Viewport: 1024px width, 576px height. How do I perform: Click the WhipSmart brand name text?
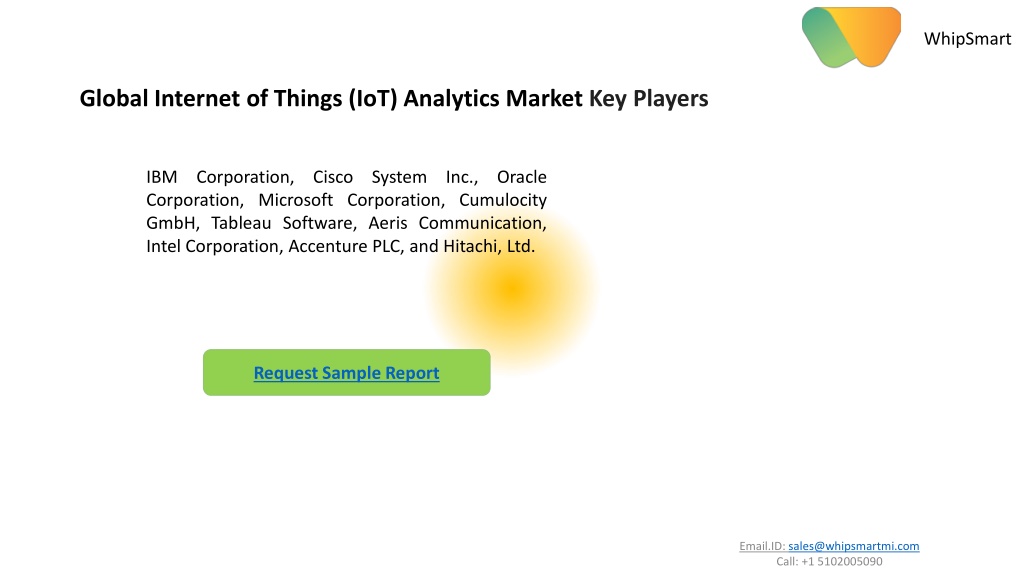(x=967, y=39)
